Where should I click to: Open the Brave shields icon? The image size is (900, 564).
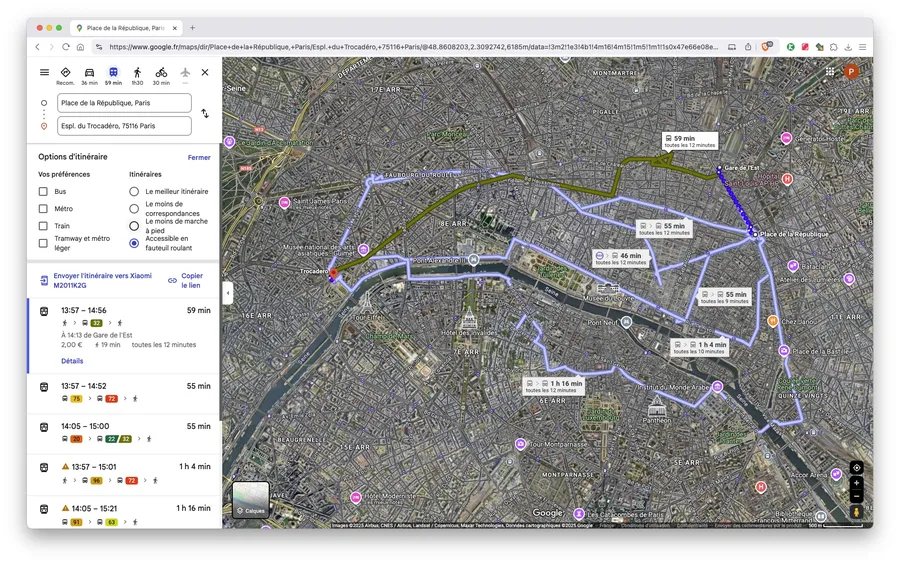pos(766,46)
